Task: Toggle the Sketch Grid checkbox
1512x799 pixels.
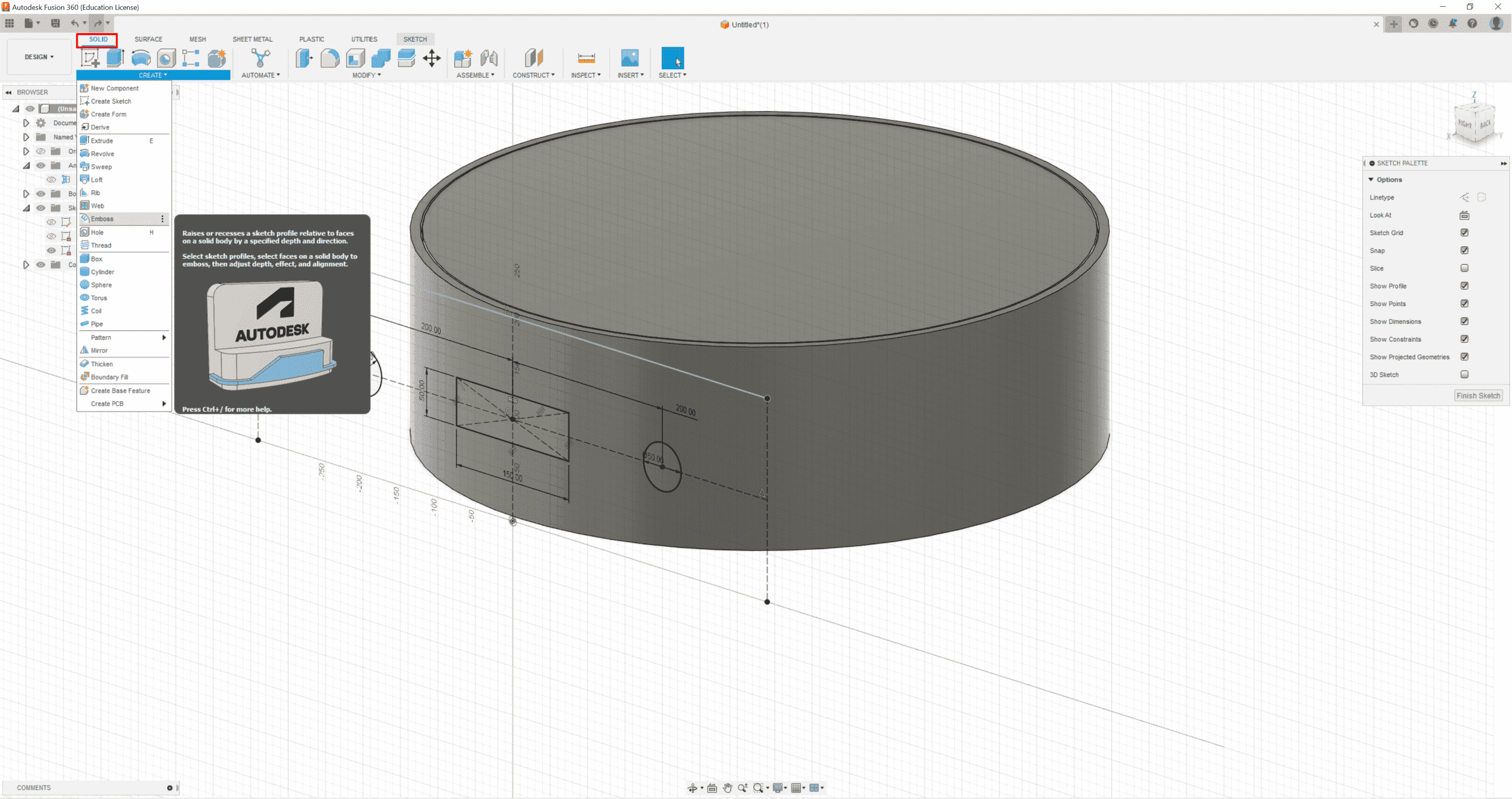Action: 1464,233
